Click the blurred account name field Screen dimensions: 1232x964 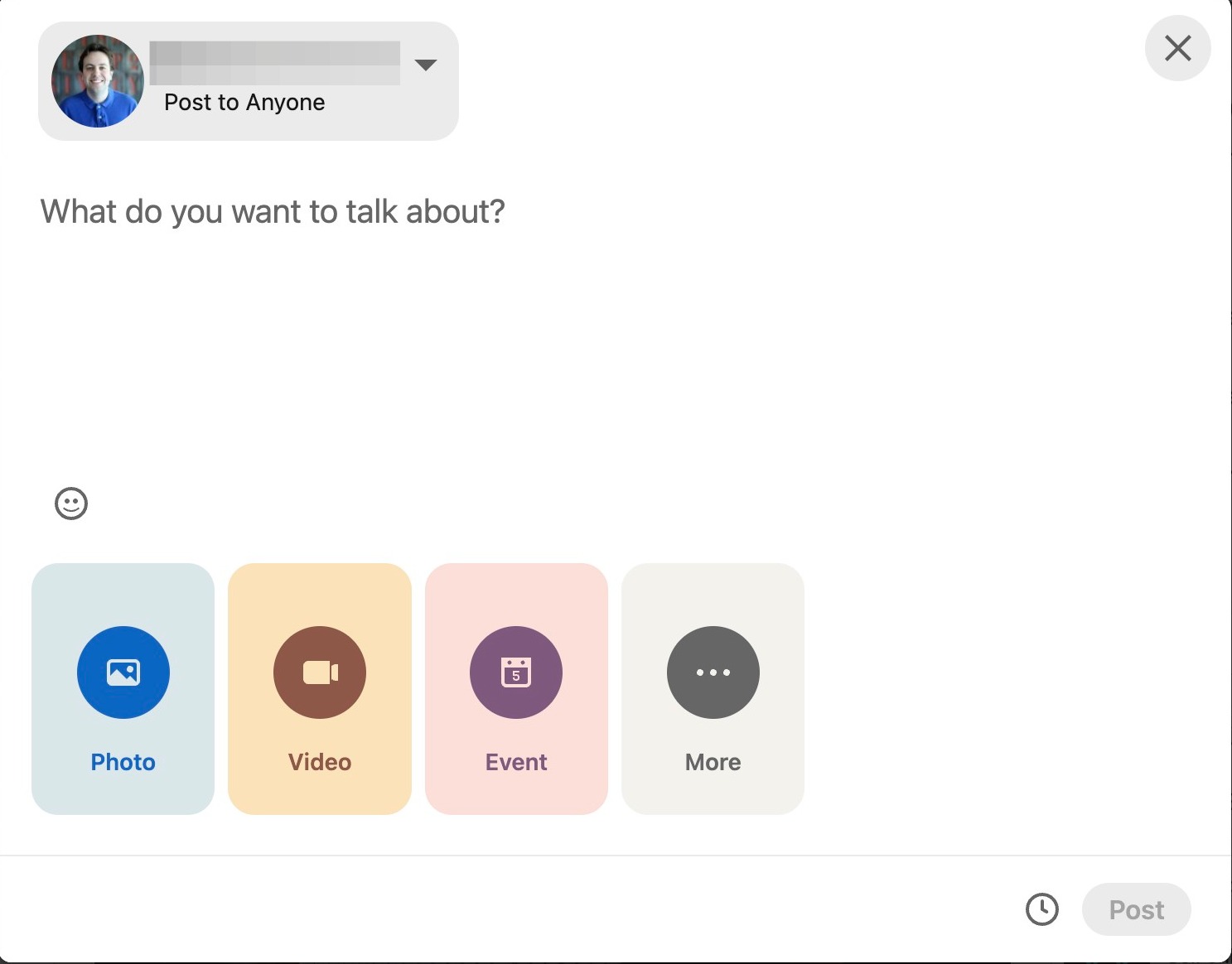coord(274,62)
